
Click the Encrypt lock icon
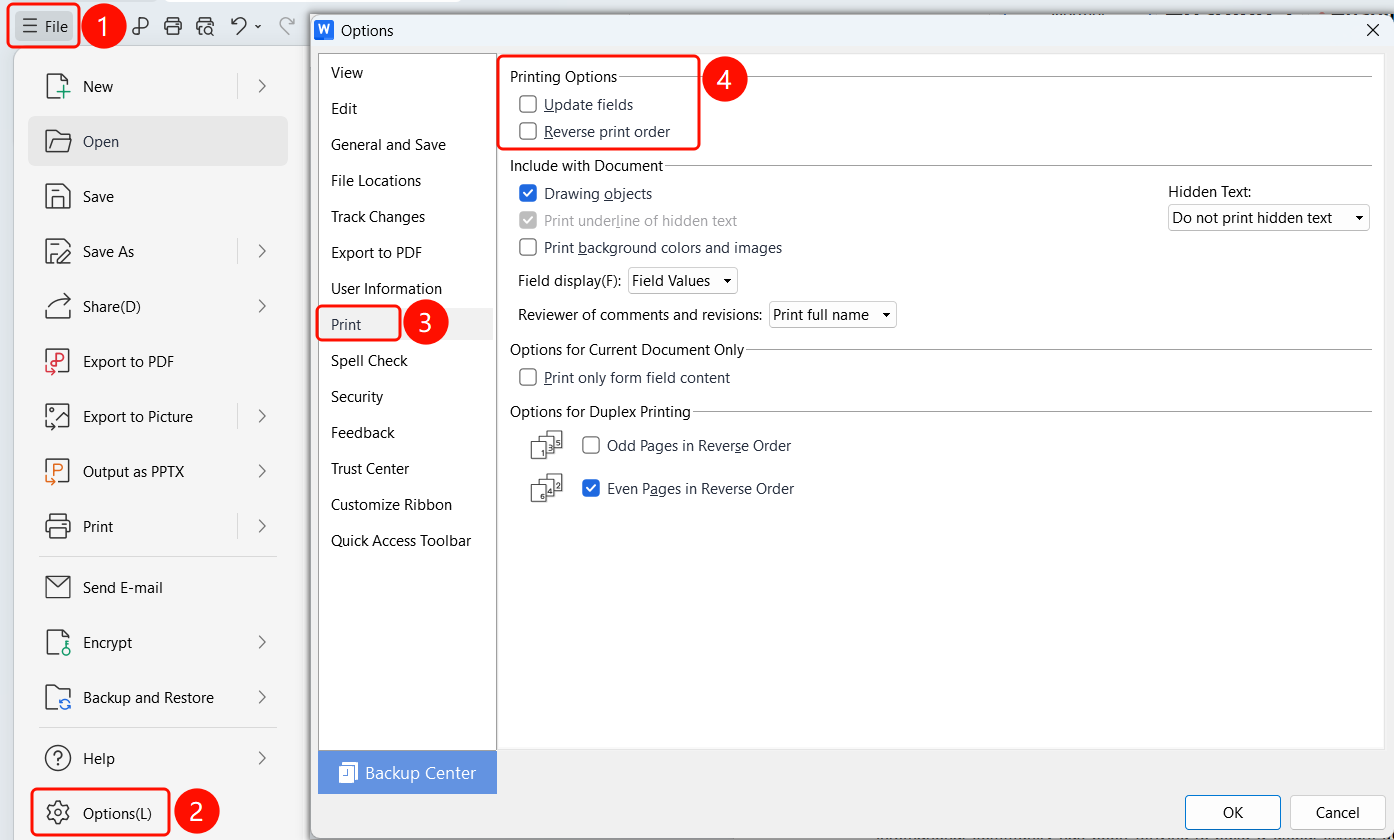[x=57, y=643]
